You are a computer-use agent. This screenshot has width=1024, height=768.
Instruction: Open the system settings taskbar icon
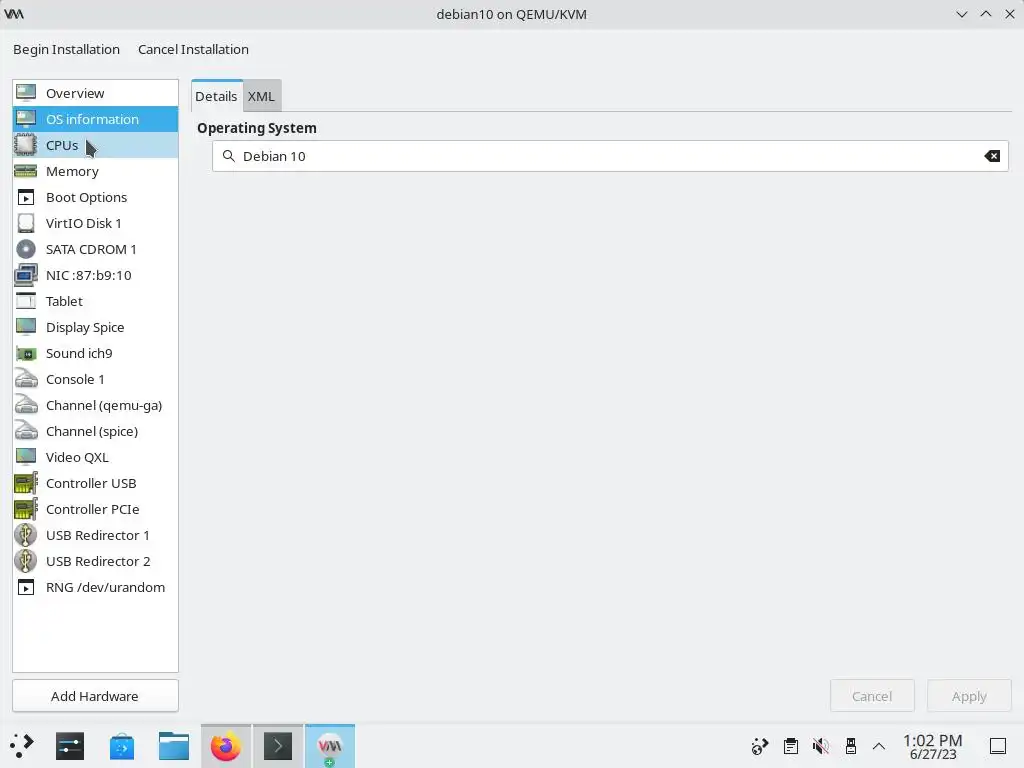click(x=70, y=746)
